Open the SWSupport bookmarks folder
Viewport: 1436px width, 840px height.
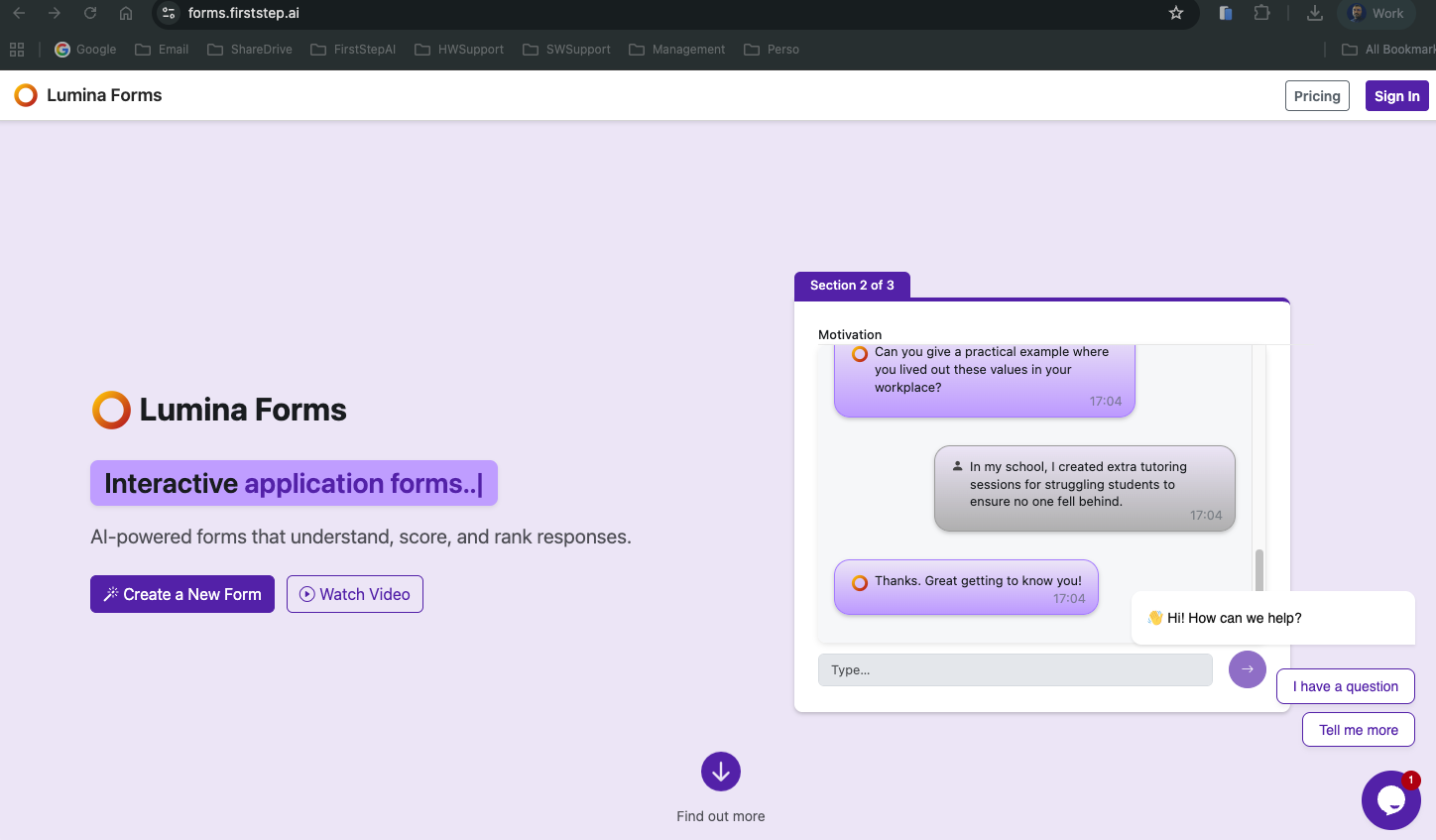pyautogui.click(x=566, y=50)
